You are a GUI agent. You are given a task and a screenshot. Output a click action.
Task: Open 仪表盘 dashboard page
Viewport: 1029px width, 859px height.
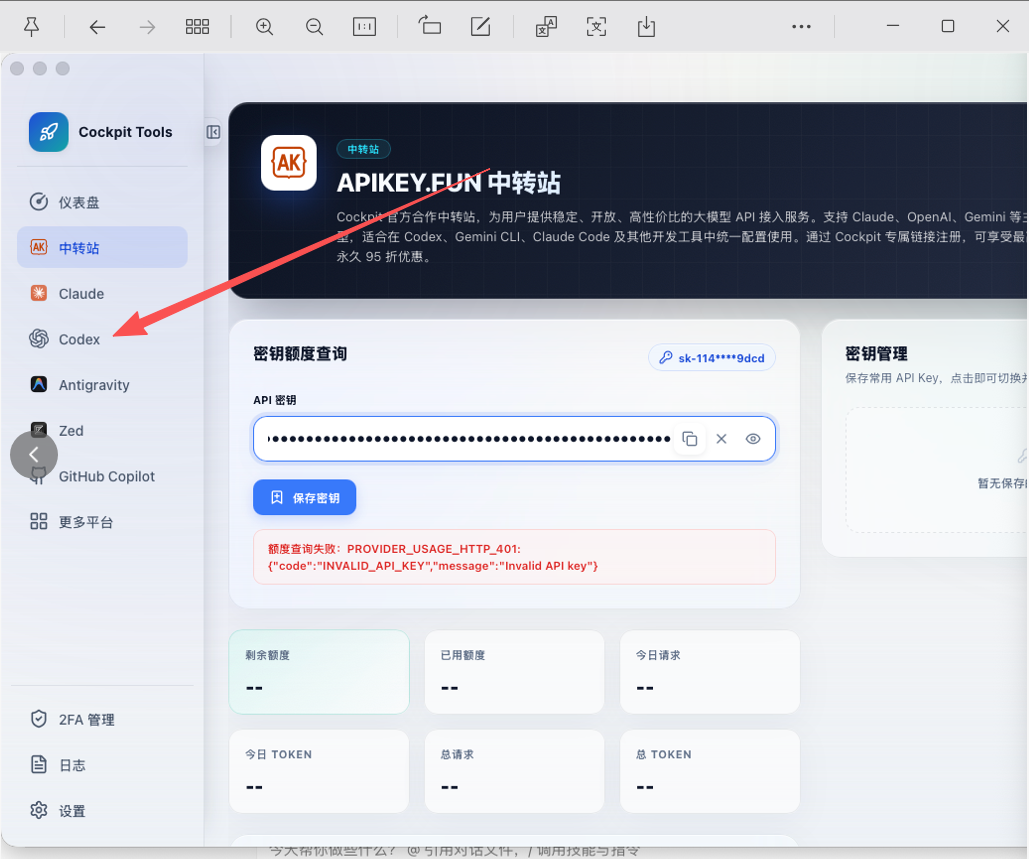click(102, 202)
